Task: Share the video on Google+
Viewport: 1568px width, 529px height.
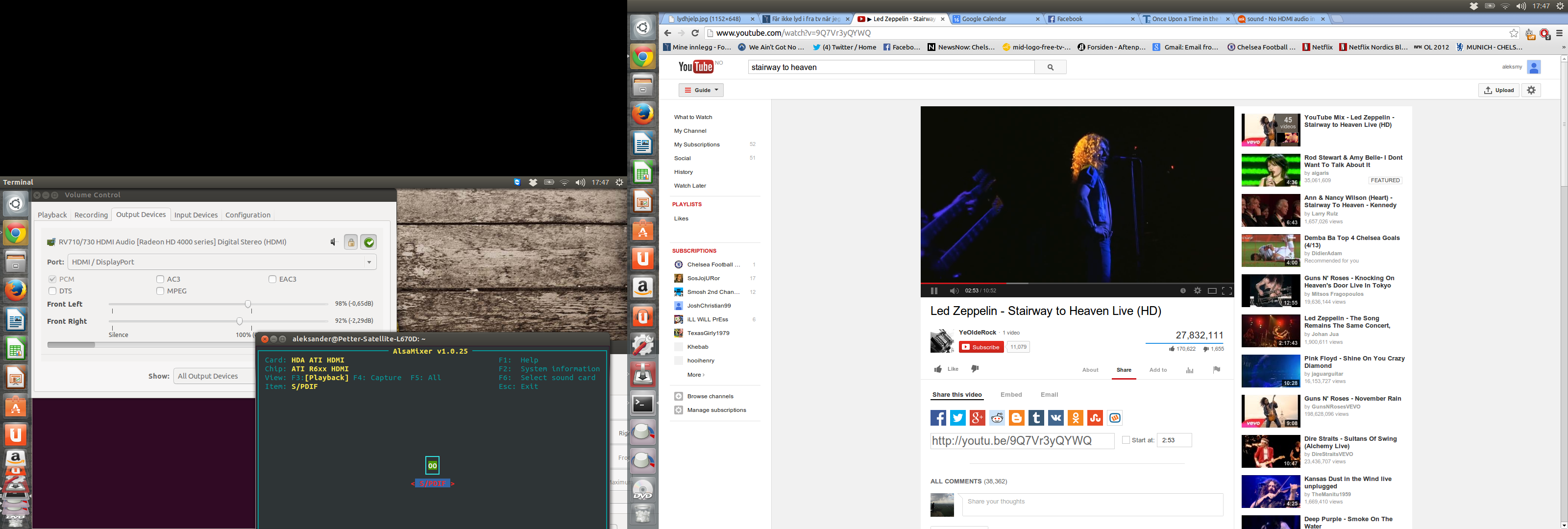Action: click(978, 418)
